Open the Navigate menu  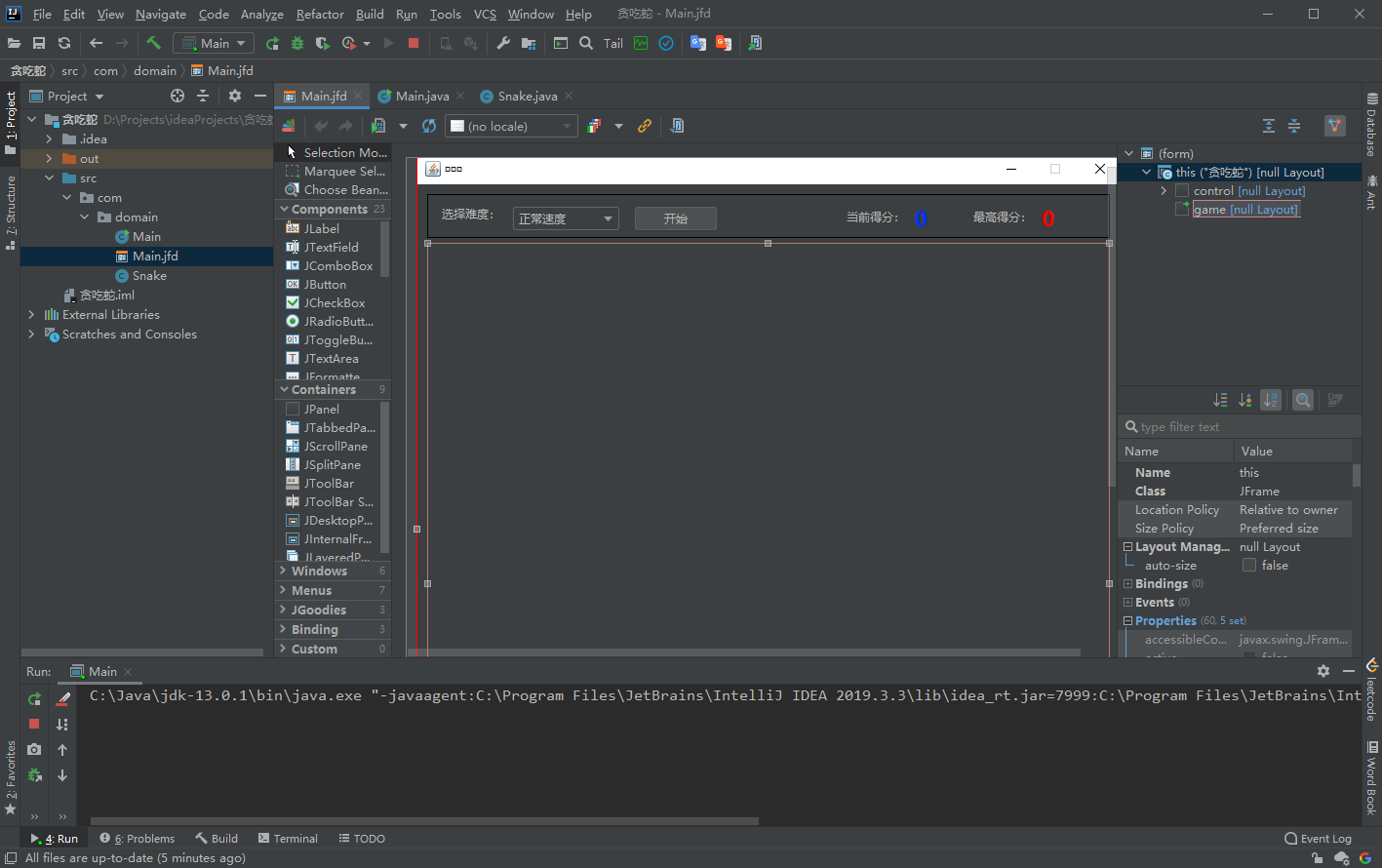tap(161, 14)
